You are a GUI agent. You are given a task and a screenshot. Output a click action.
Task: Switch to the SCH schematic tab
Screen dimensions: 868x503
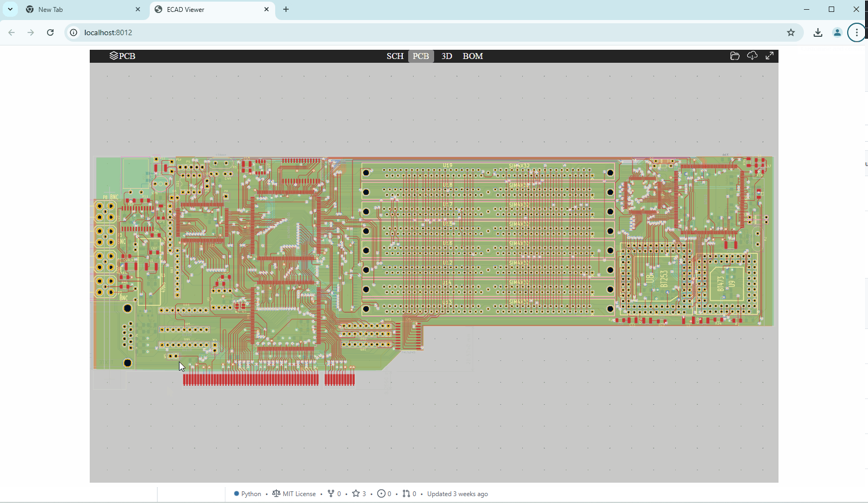pyautogui.click(x=395, y=56)
